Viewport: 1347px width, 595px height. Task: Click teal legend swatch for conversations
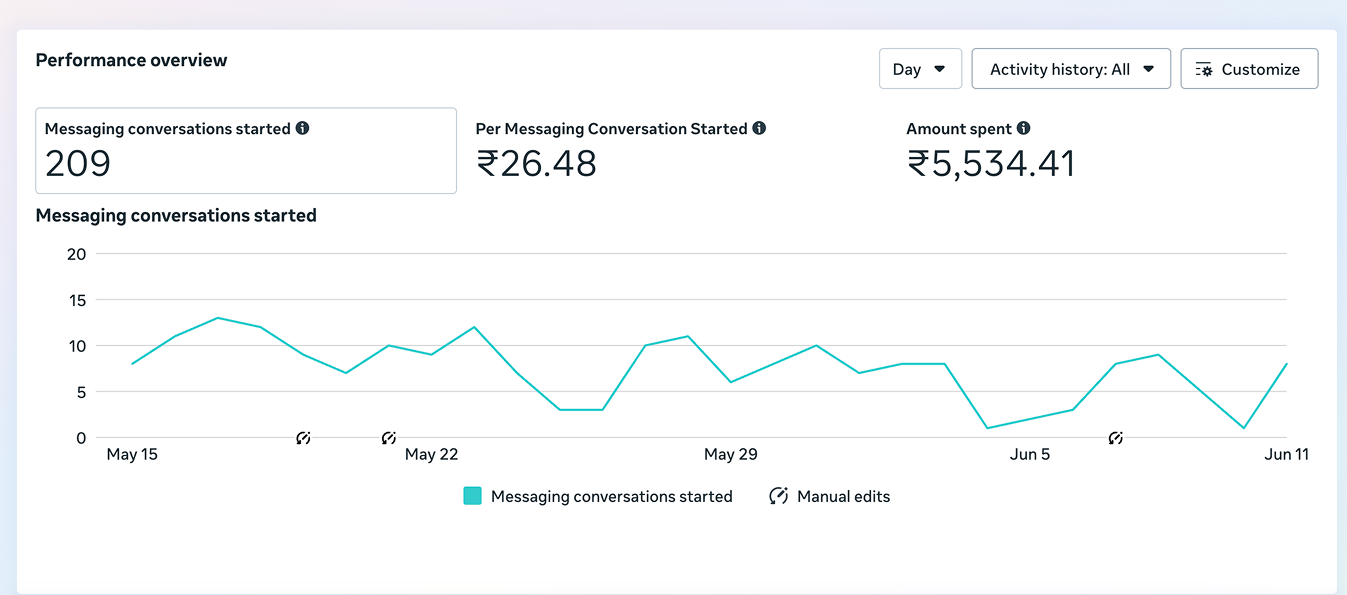click(x=473, y=496)
